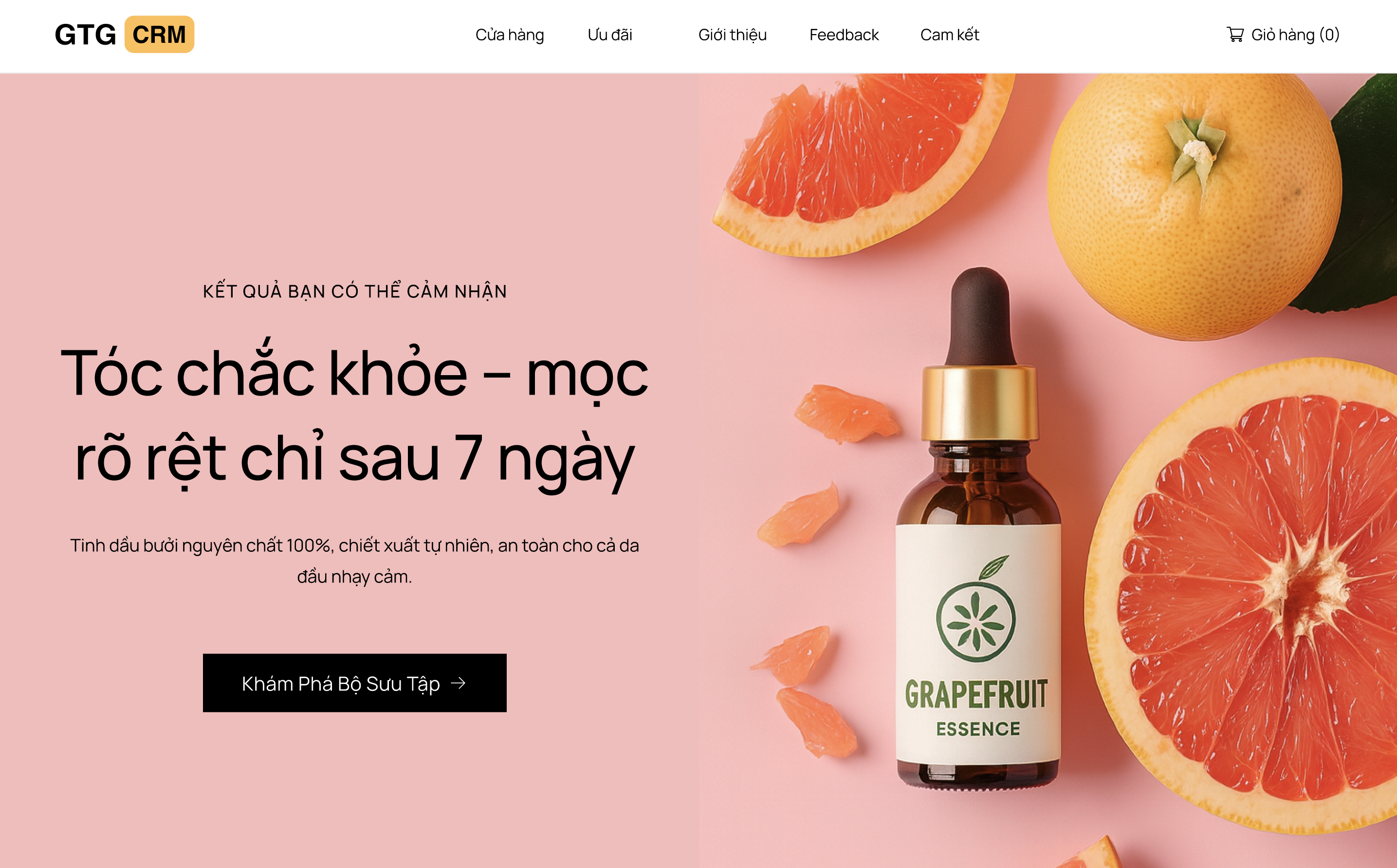Select the Cam kết nav link
Screen dimensions: 1397x868
(949, 35)
